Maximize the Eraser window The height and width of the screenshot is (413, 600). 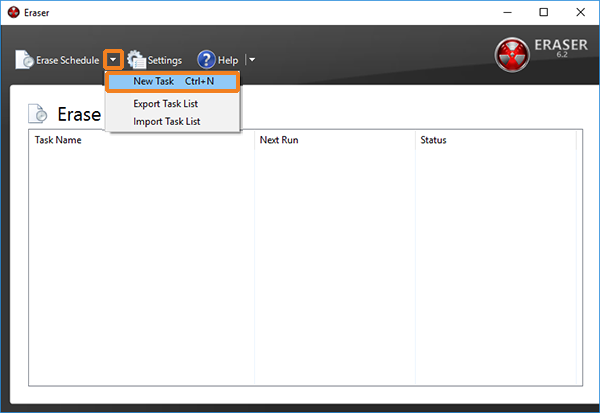(543, 12)
